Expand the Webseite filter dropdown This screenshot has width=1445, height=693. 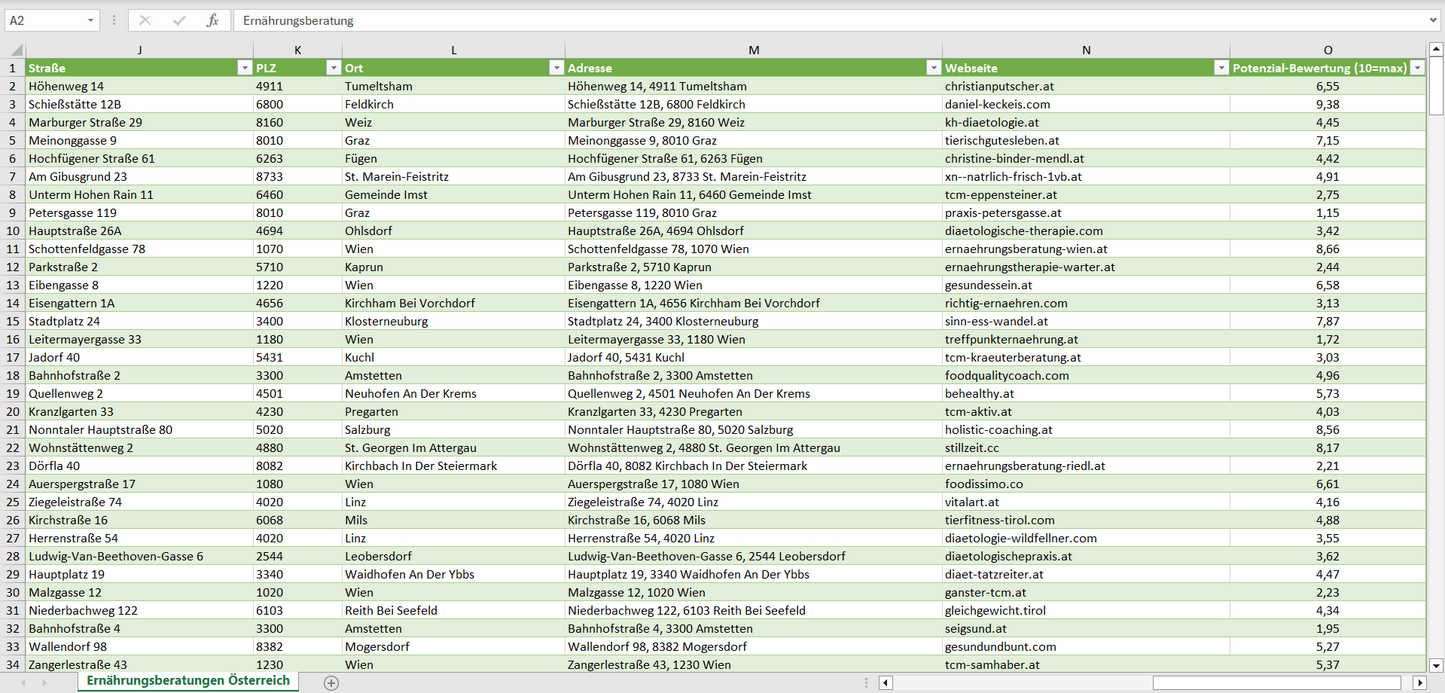point(1221,68)
